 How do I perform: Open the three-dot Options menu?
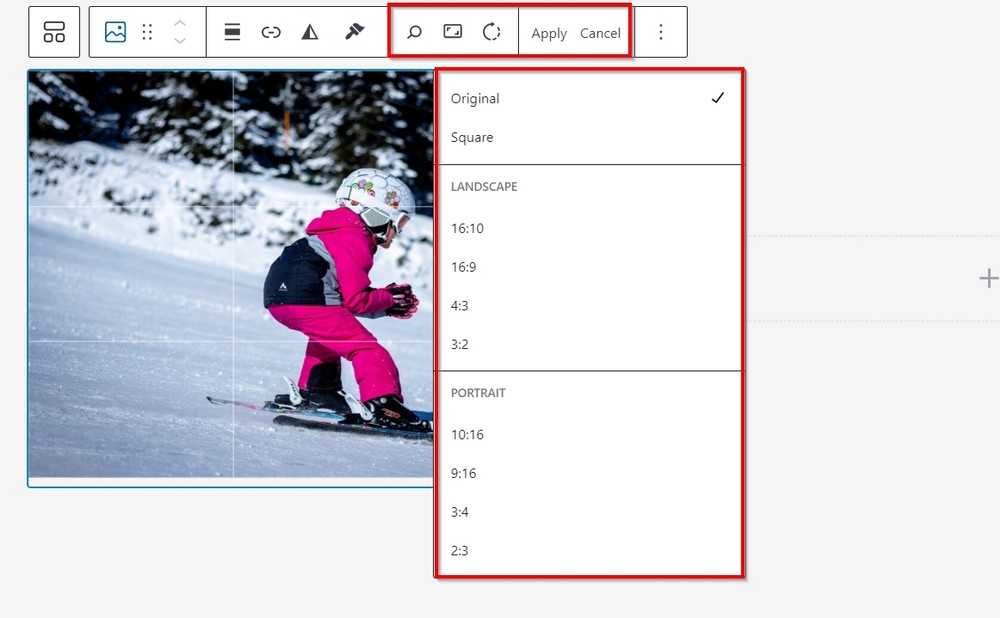[x=660, y=32]
